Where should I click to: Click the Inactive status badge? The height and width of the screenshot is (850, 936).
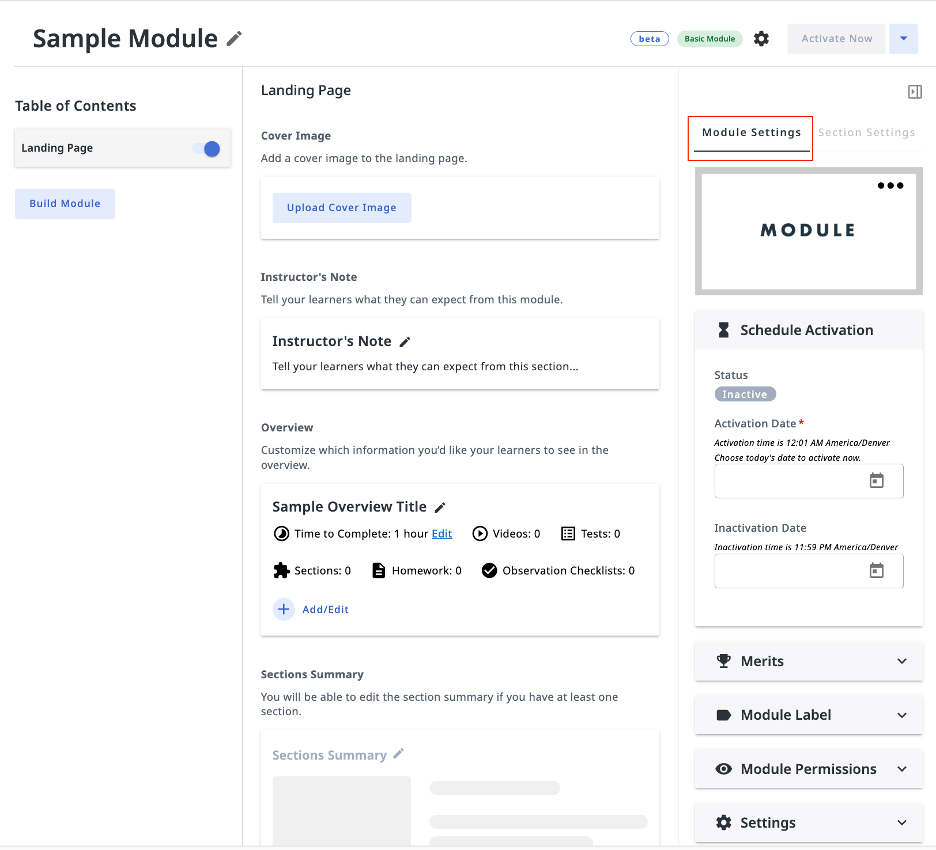[x=745, y=394]
